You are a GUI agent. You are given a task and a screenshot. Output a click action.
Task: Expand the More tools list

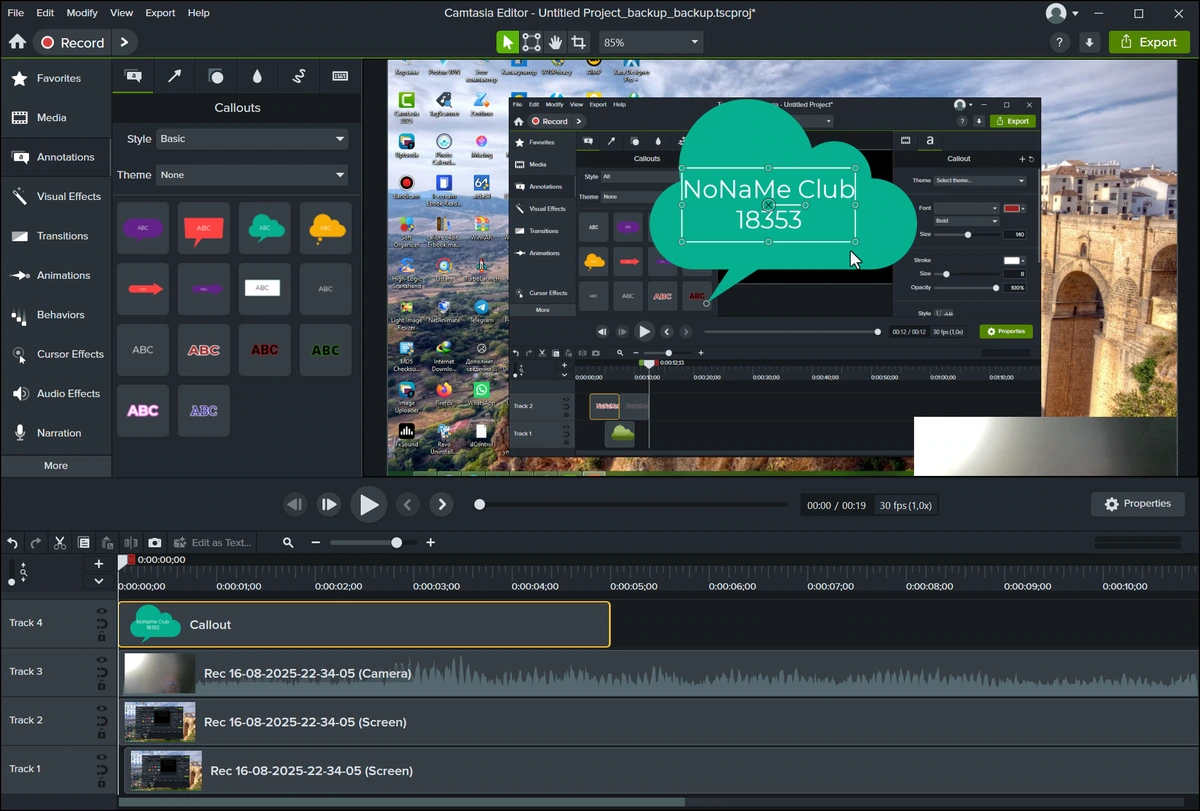click(56, 466)
